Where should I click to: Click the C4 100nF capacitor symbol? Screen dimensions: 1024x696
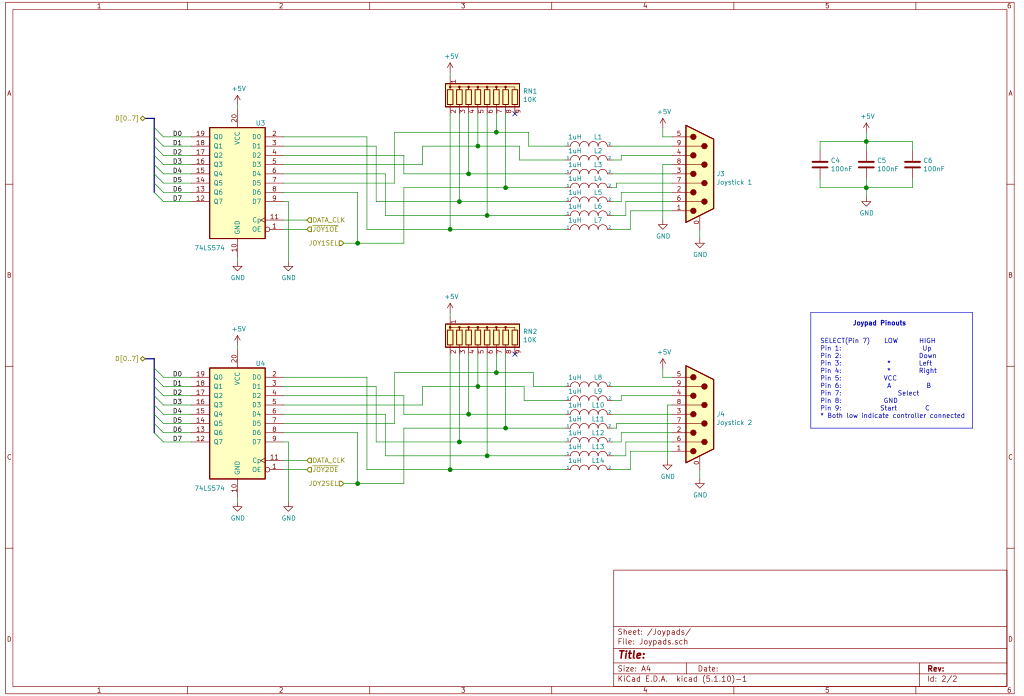tap(820, 165)
